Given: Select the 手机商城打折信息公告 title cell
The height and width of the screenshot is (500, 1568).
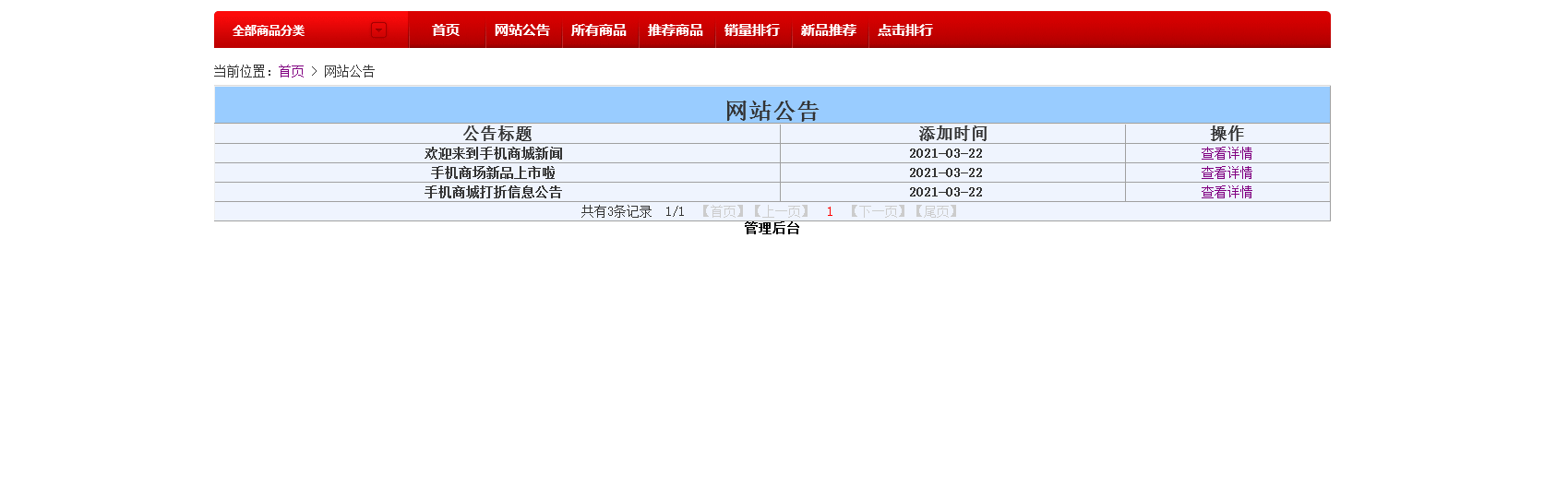Looking at the screenshot, I should pyautogui.click(x=497, y=193).
